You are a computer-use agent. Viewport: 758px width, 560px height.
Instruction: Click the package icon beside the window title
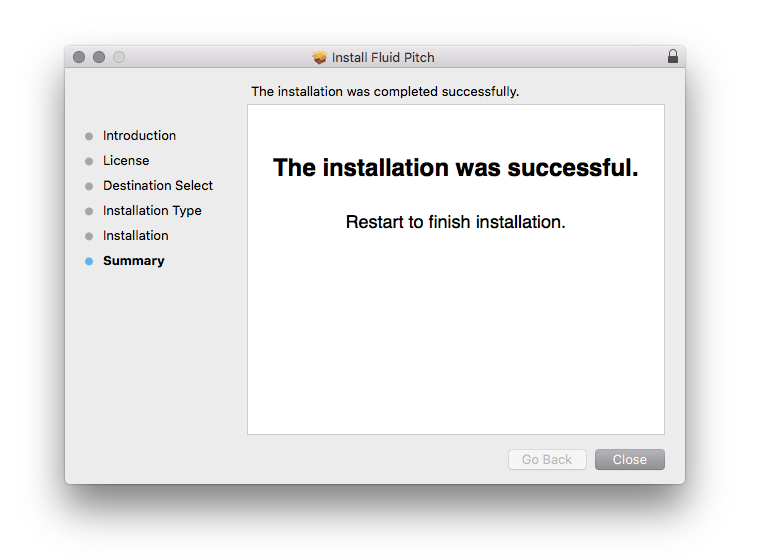pos(320,57)
